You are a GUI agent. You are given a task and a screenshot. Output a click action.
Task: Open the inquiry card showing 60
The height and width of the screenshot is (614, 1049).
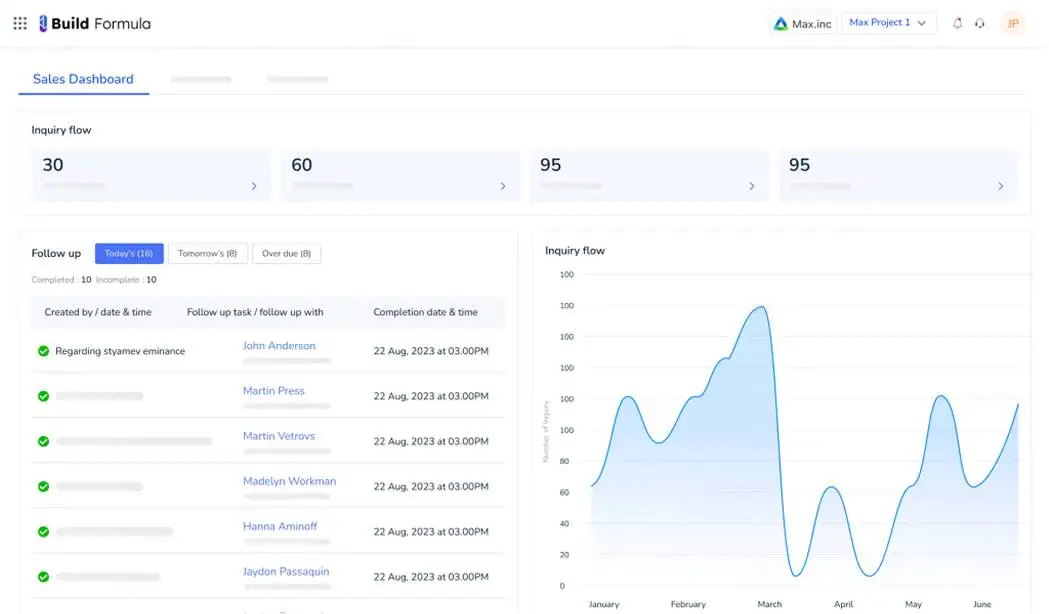click(400, 175)
